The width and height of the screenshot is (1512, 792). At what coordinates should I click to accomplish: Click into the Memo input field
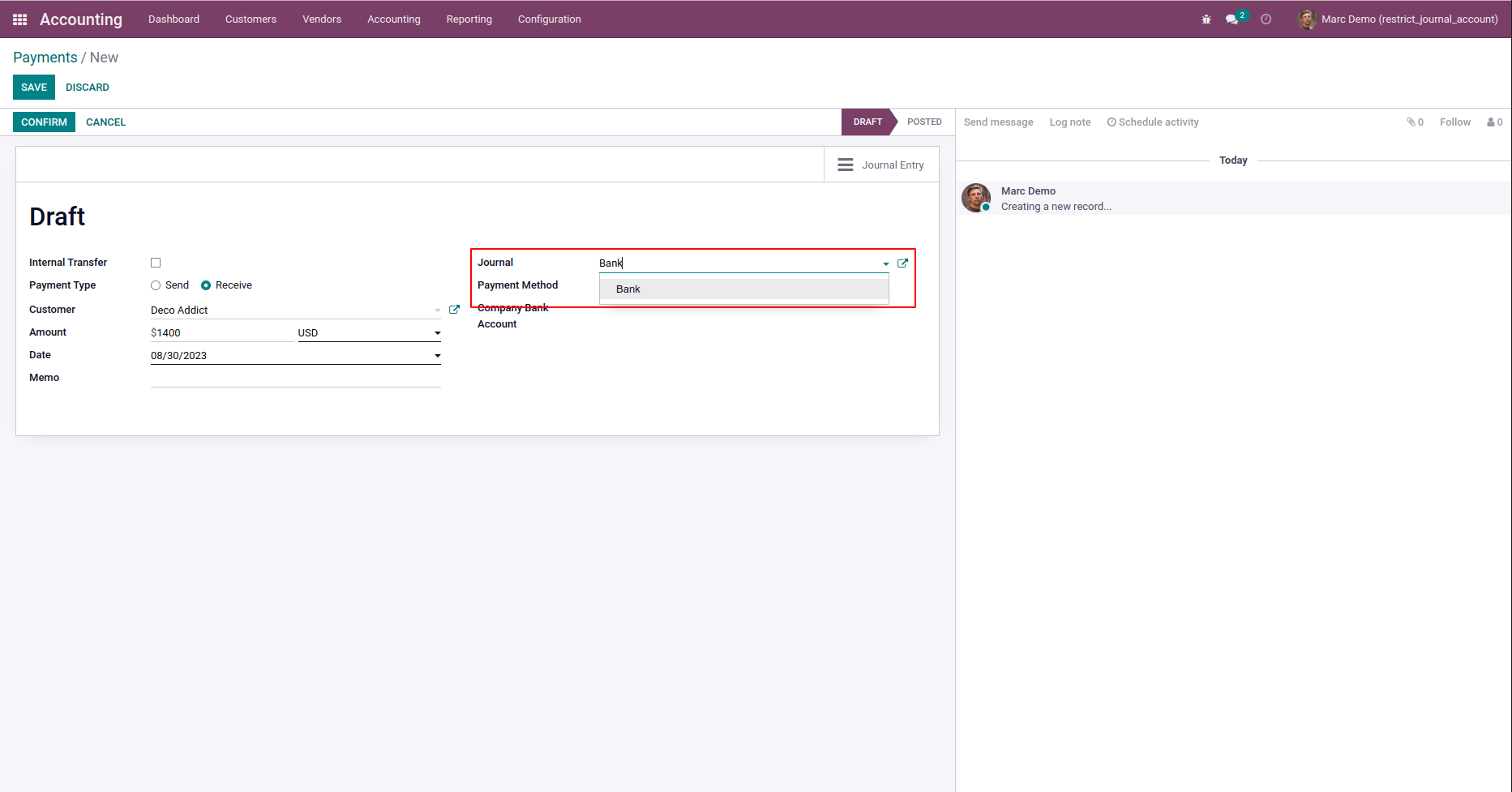295,378
